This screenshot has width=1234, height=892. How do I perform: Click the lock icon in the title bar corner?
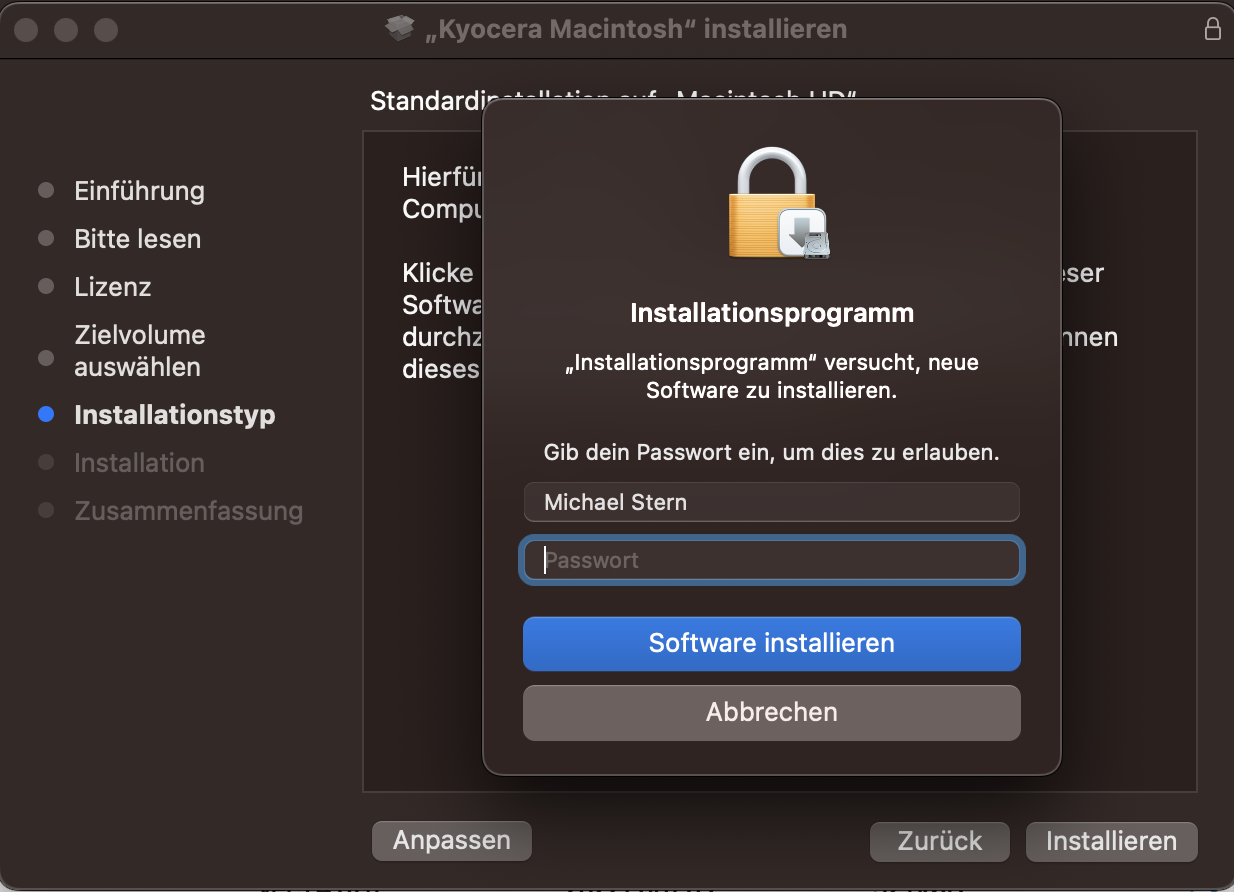point(1212,29)
